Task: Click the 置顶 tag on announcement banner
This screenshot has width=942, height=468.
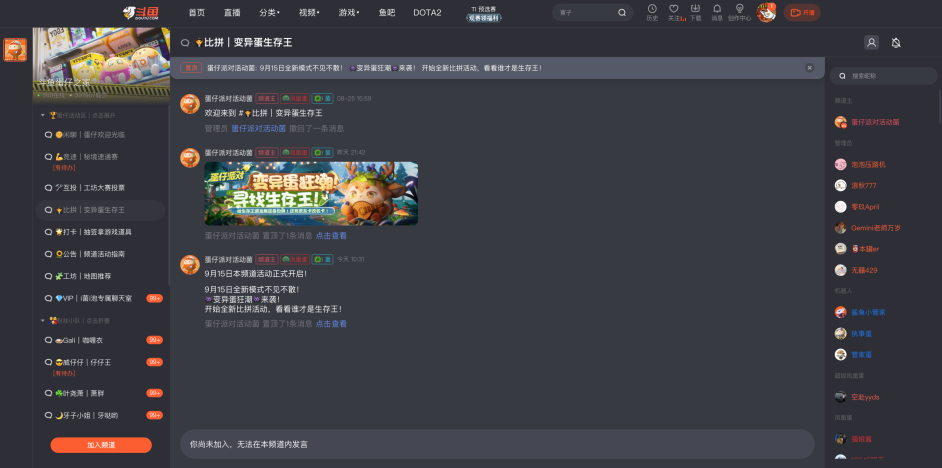Action: 191,68
